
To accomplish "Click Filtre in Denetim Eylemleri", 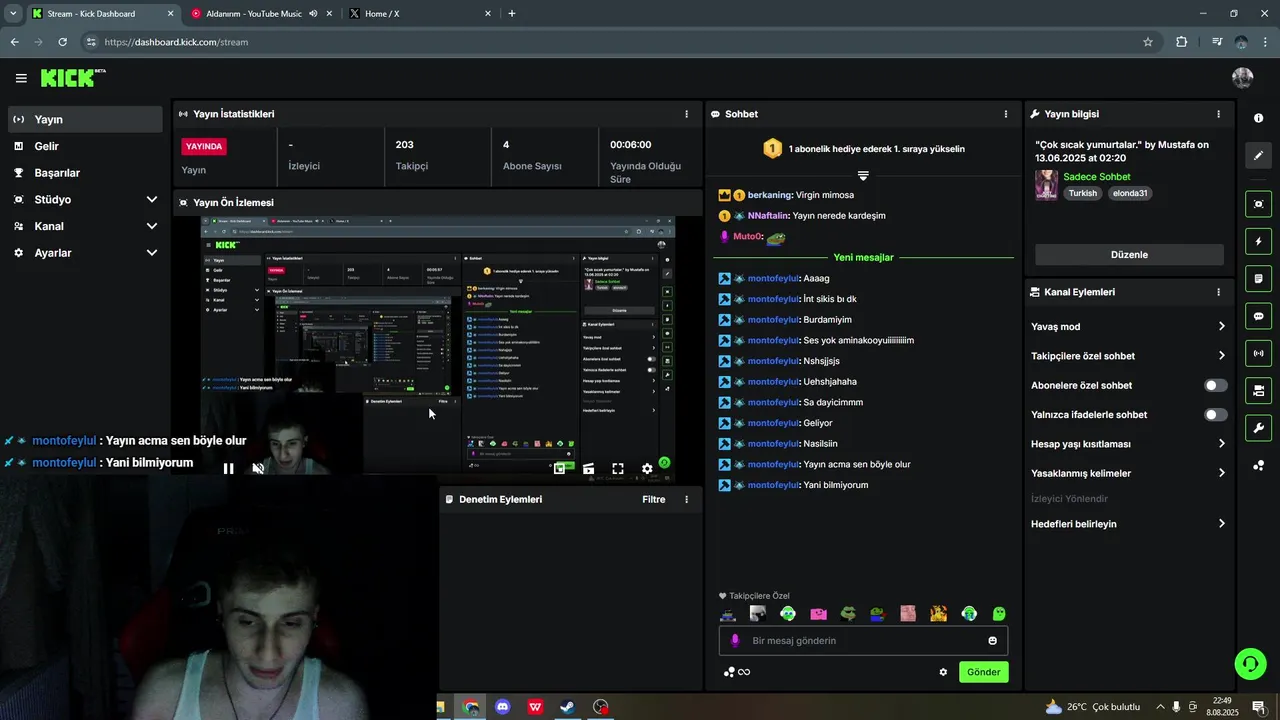I will [x=653, y=499].
